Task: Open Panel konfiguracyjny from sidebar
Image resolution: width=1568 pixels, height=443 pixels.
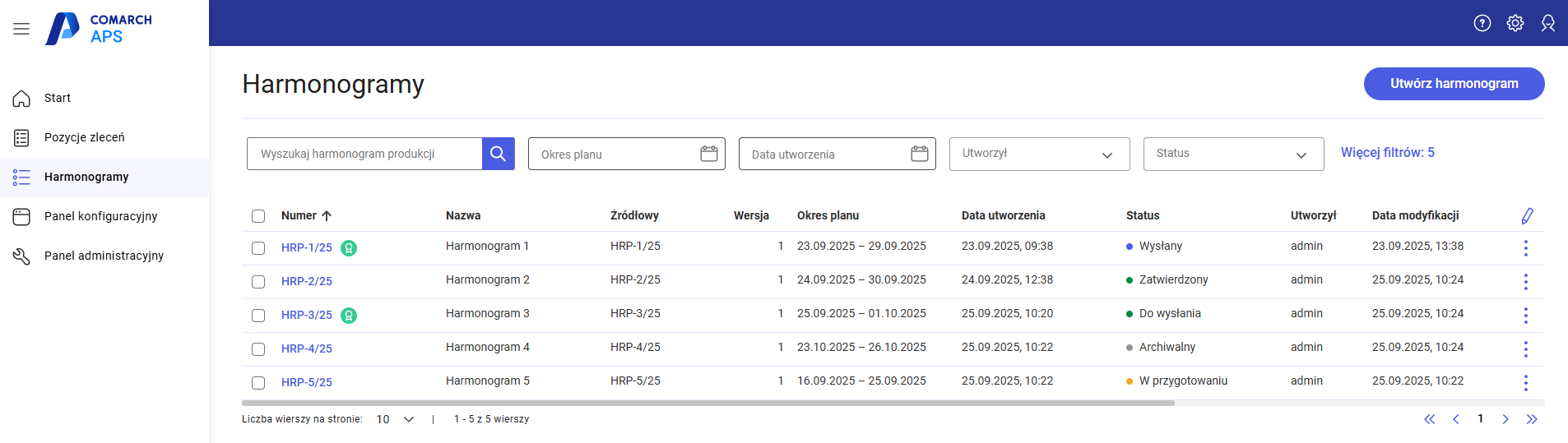Action: 100,216
